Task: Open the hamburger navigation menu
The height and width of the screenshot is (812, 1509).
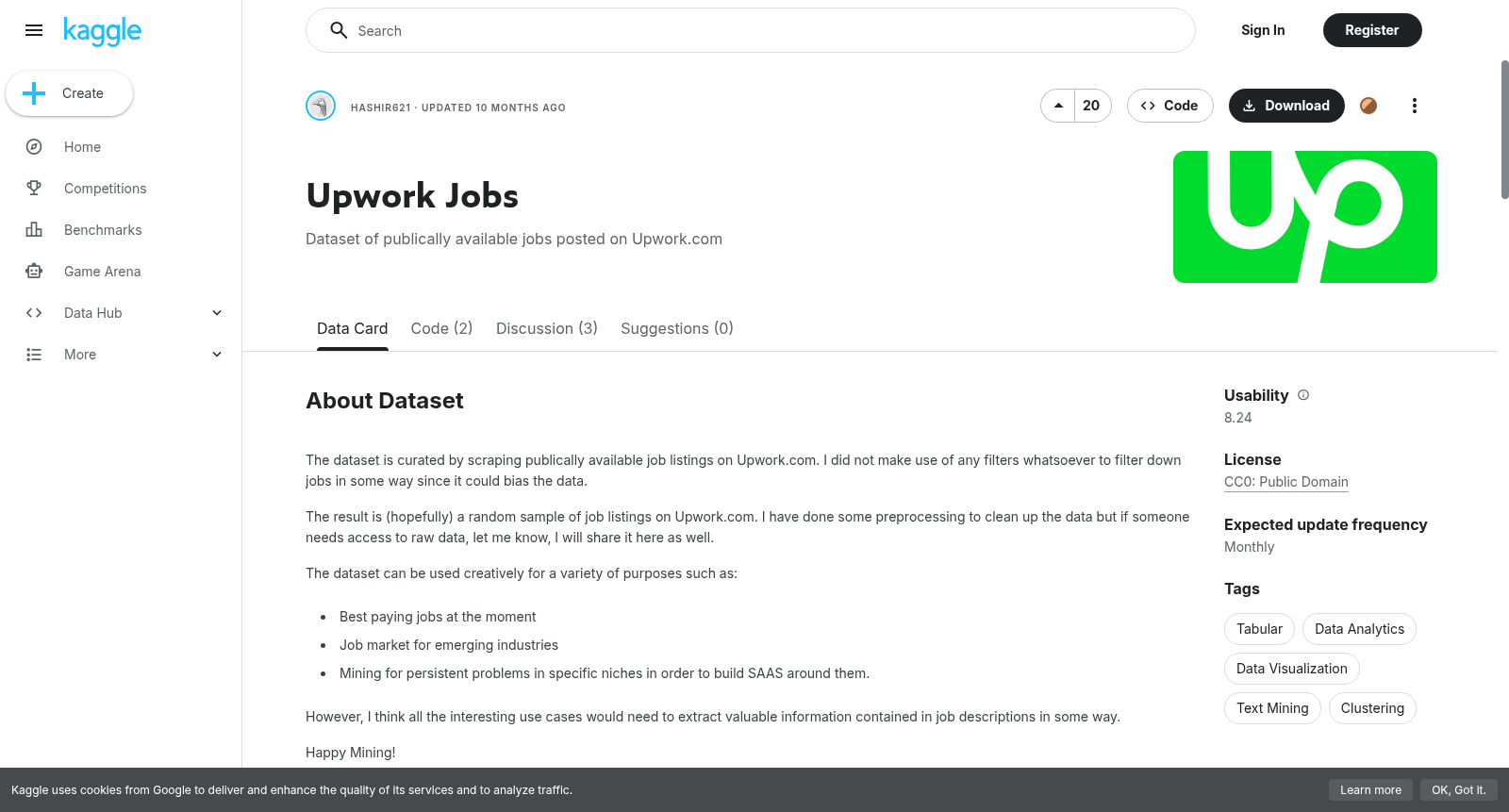Action: 34,30
